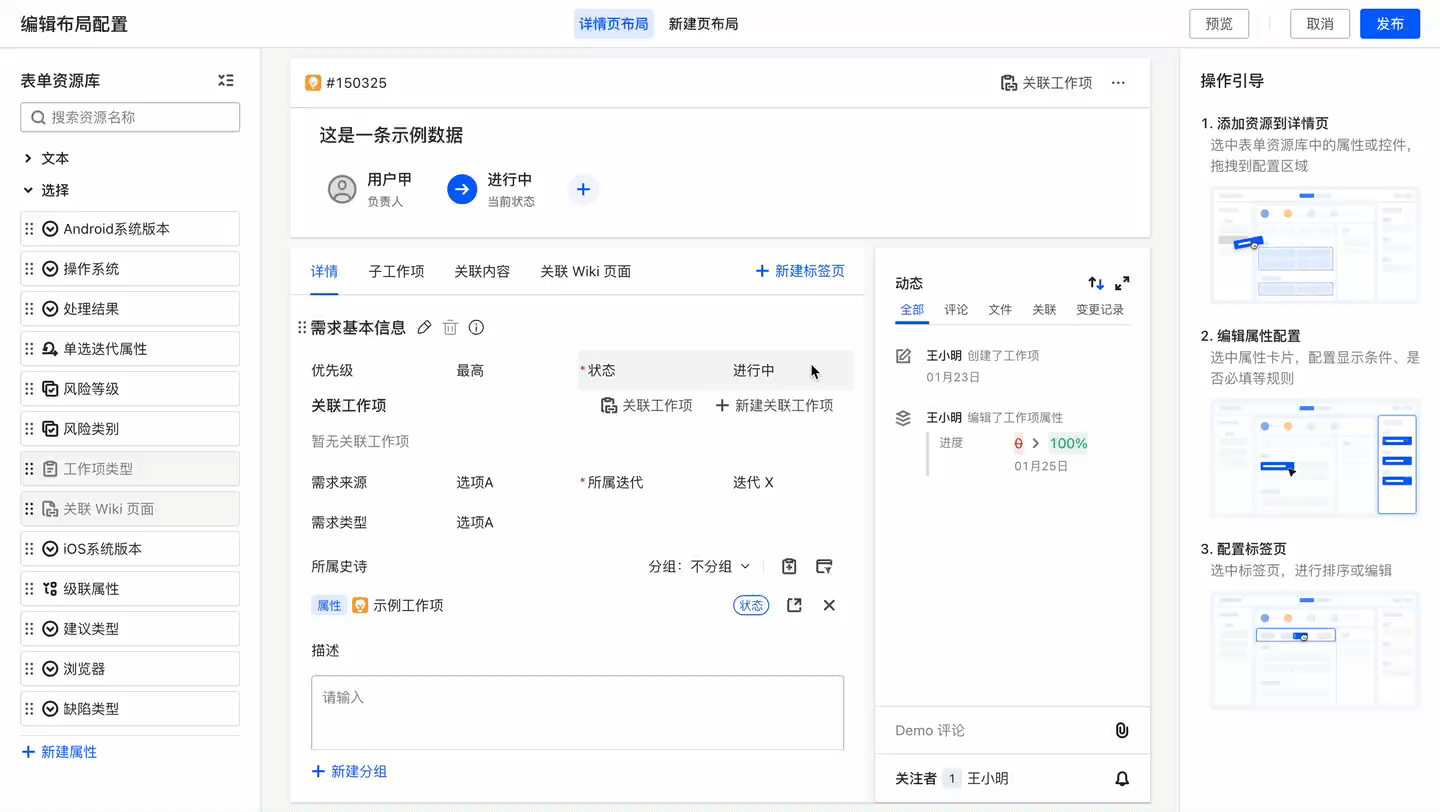
Task: Select 变更记录 tab in 动态 panel
Action: (1100, 309)
